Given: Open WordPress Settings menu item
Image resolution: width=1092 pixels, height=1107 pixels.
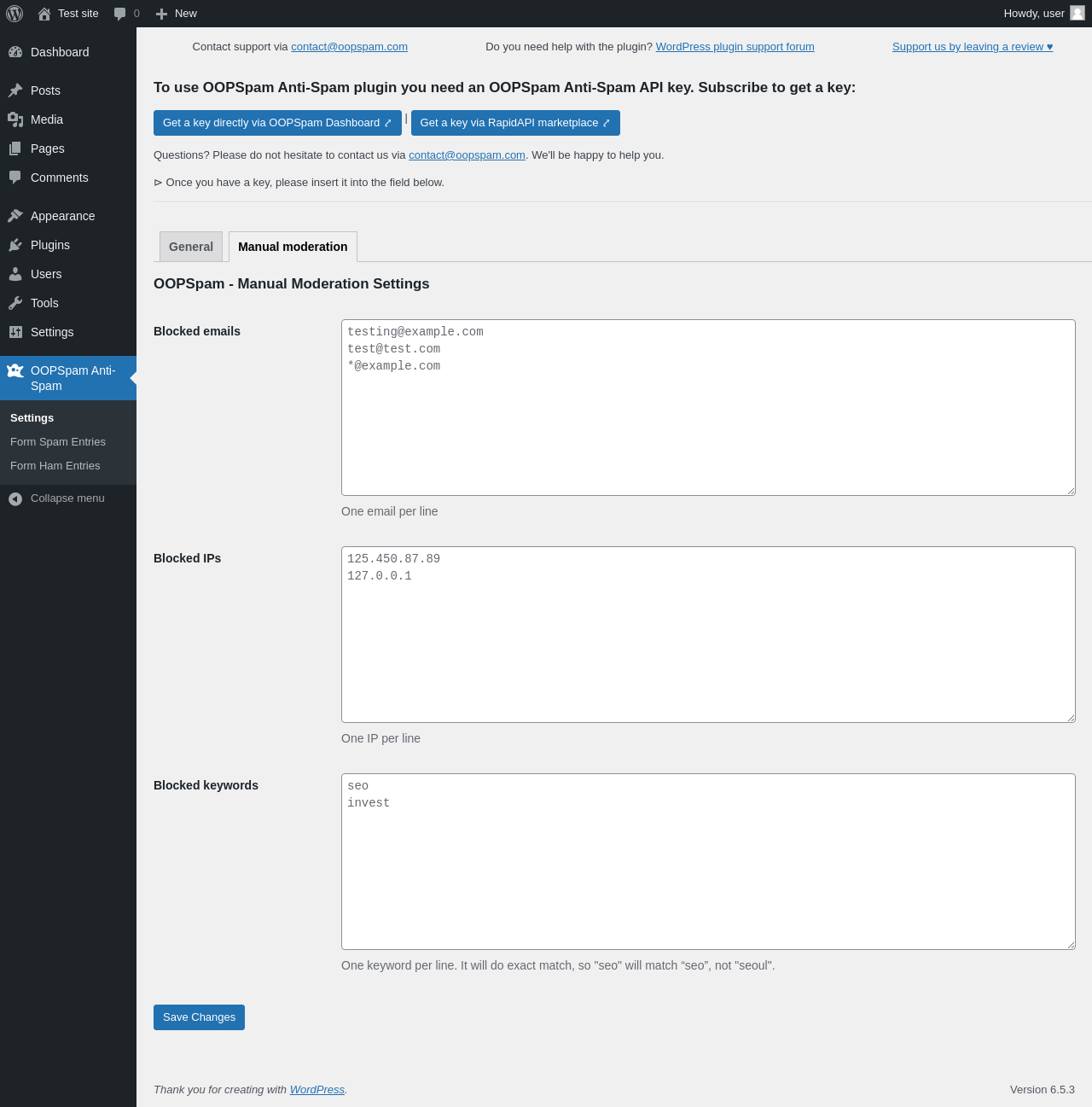Looking at the screenshot, I should coord(68,332).
